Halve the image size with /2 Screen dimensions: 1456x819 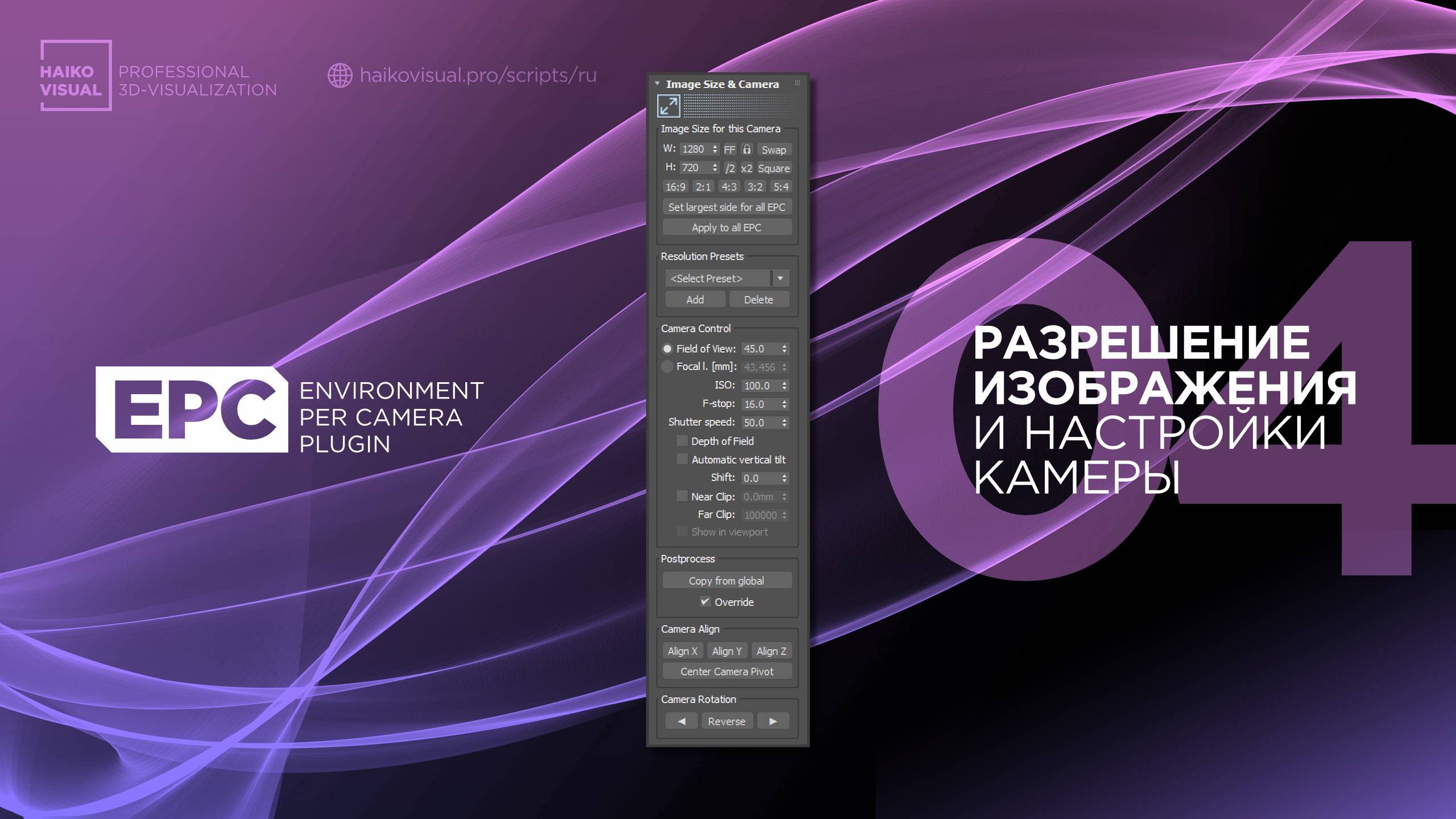(x=730, y=168)
